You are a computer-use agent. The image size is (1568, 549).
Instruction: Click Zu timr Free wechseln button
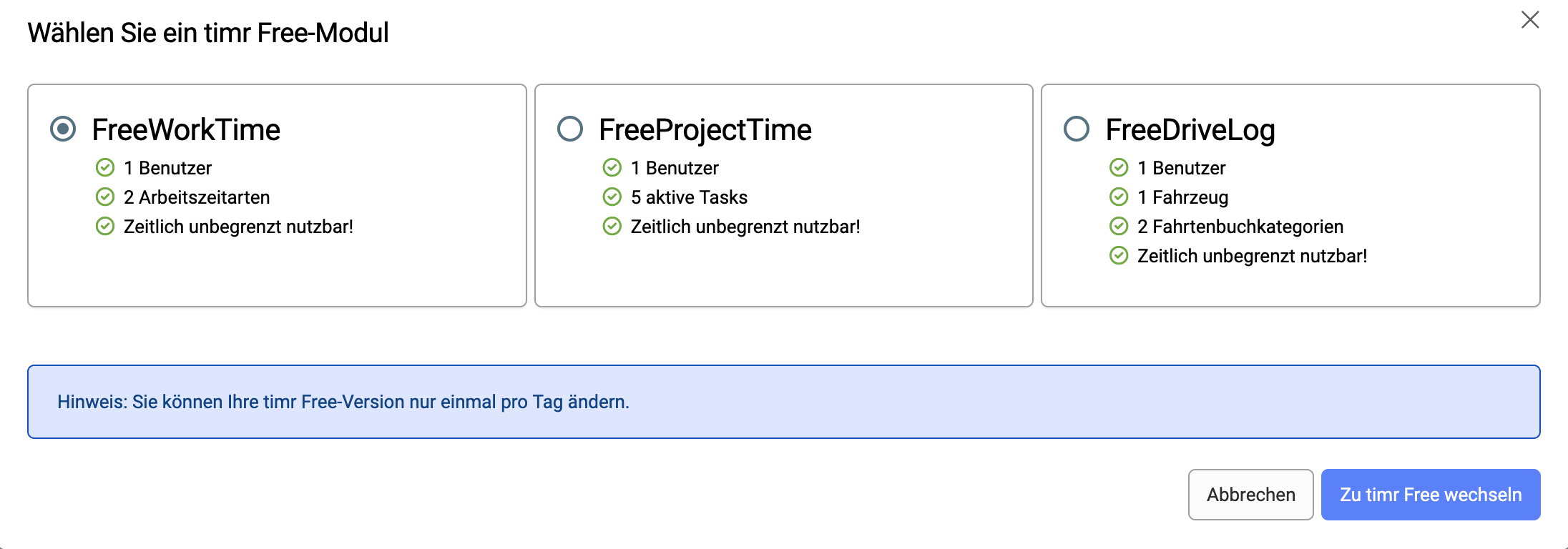point(1431,495)
